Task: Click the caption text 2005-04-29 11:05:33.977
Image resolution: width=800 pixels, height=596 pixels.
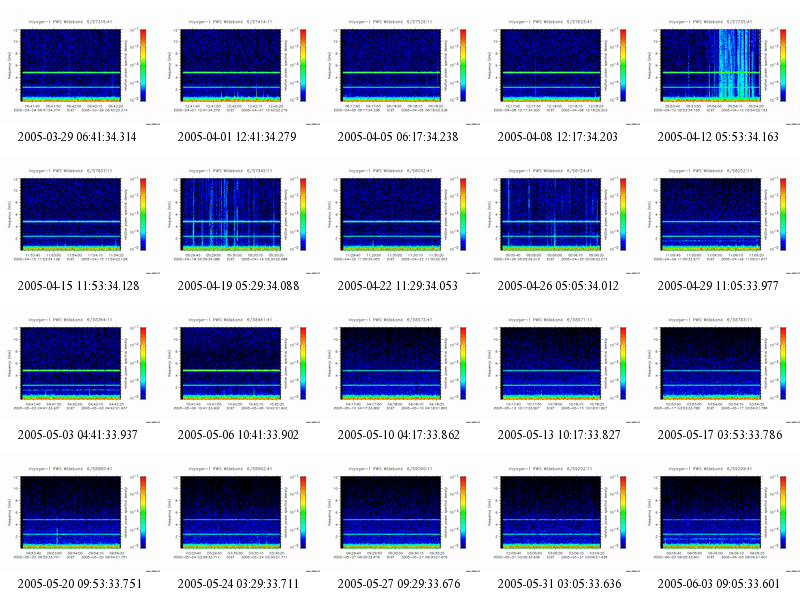Action: tap(718, 286)
